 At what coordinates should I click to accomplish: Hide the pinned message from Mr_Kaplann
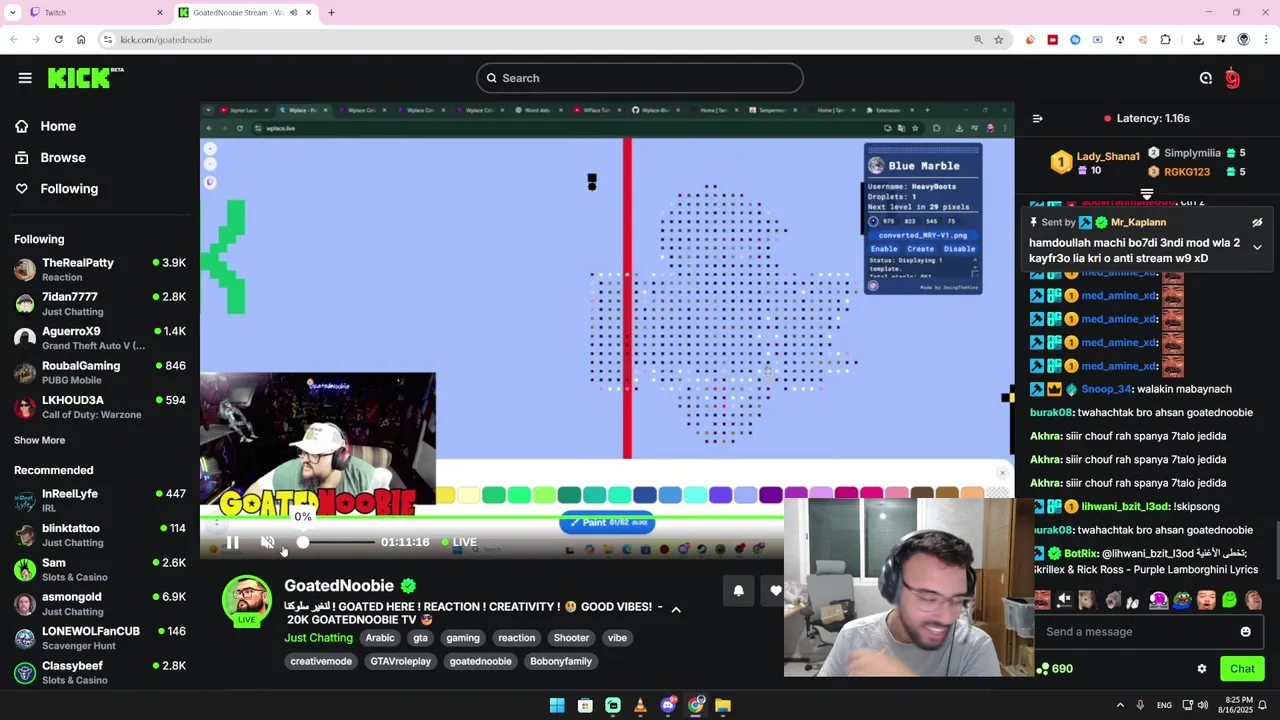click(x=1257, y=223)
